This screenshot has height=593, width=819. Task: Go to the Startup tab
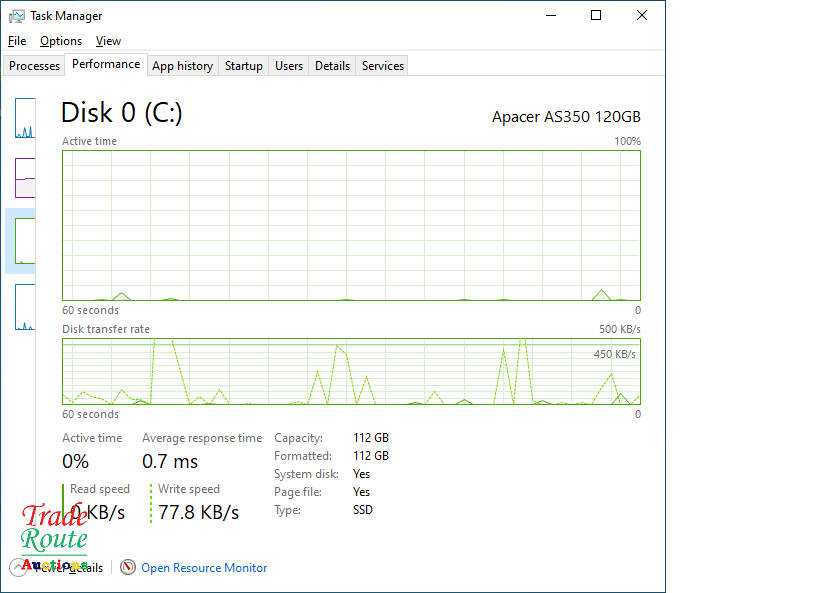click(x=243, y=66)
